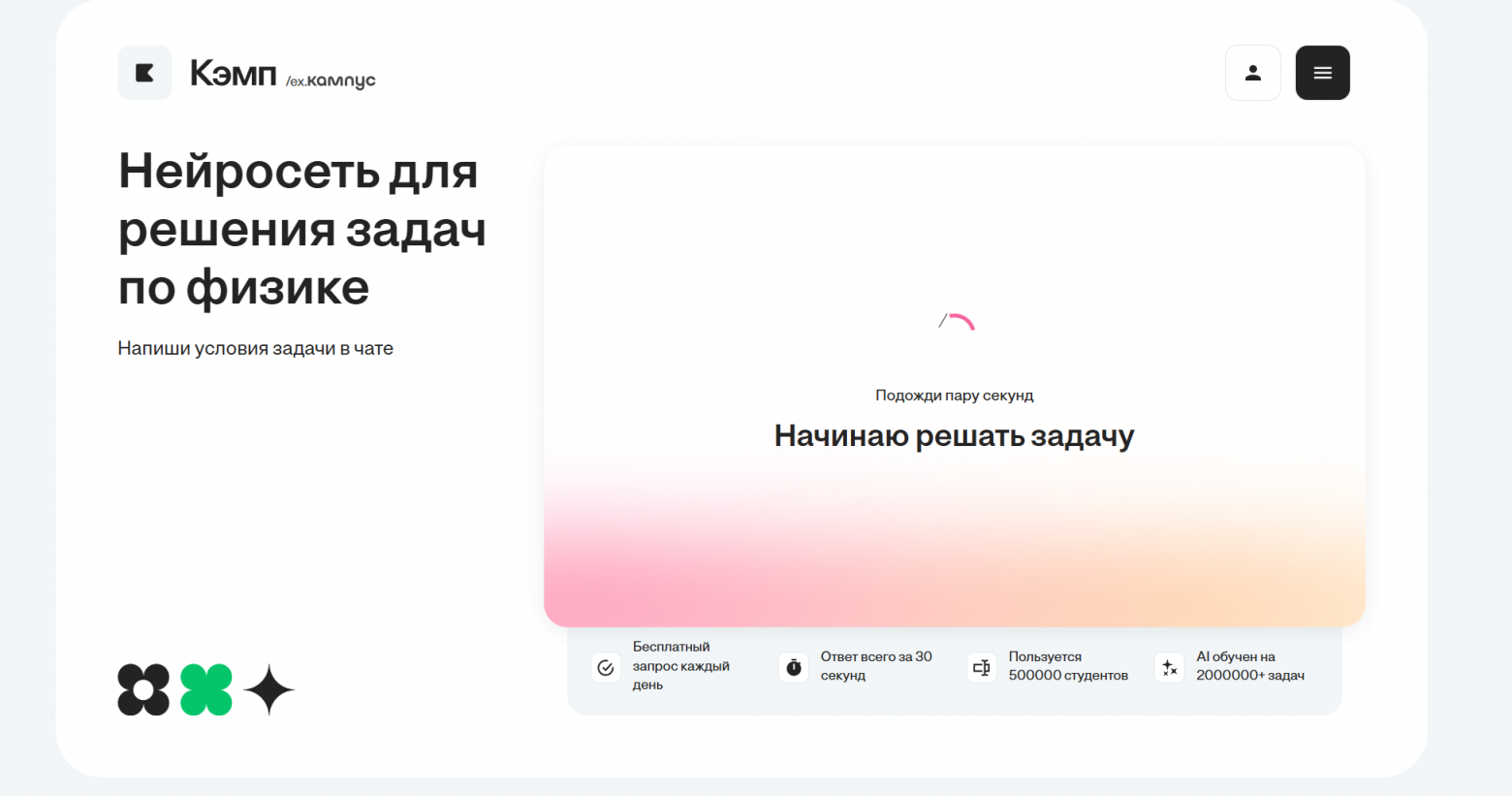Select the stopwatch icon for 30-second answers
This screenshot has height=796, width=1512.
[x=792, y=667]
